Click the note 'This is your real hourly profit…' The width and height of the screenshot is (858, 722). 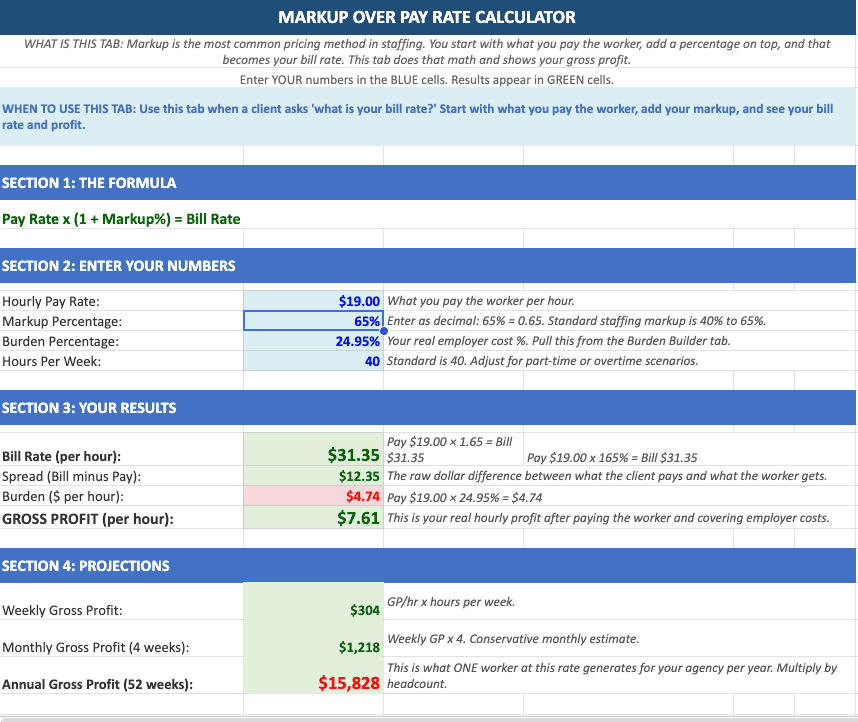[x=608, y=518]
